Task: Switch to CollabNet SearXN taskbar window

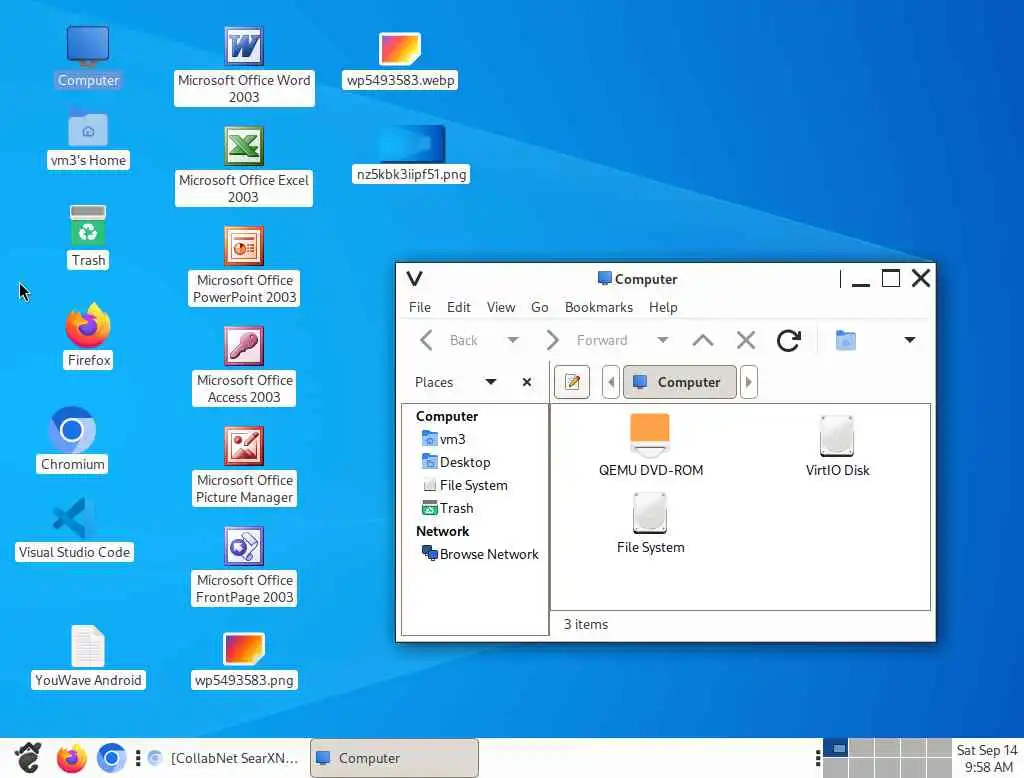Action: (224, 758)
